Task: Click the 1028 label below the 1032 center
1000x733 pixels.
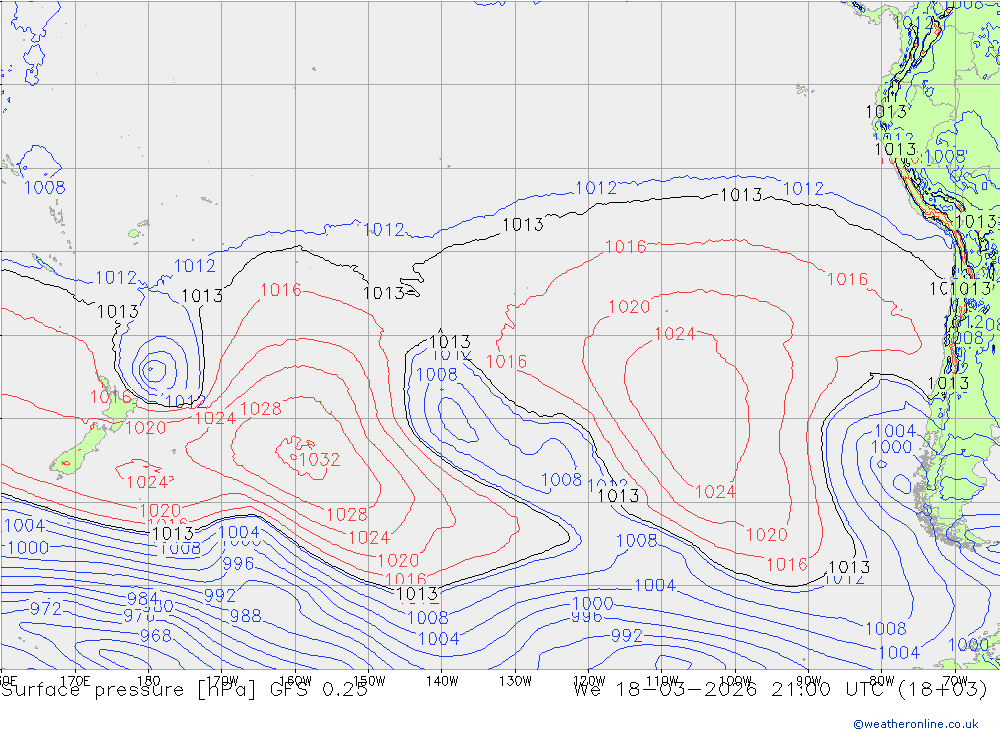Action: [x=347, y=515]
